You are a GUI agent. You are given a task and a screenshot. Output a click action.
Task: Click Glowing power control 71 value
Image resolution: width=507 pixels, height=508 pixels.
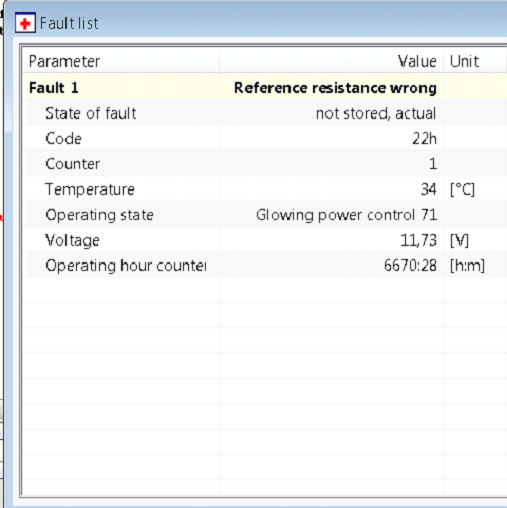pos(346,215)
